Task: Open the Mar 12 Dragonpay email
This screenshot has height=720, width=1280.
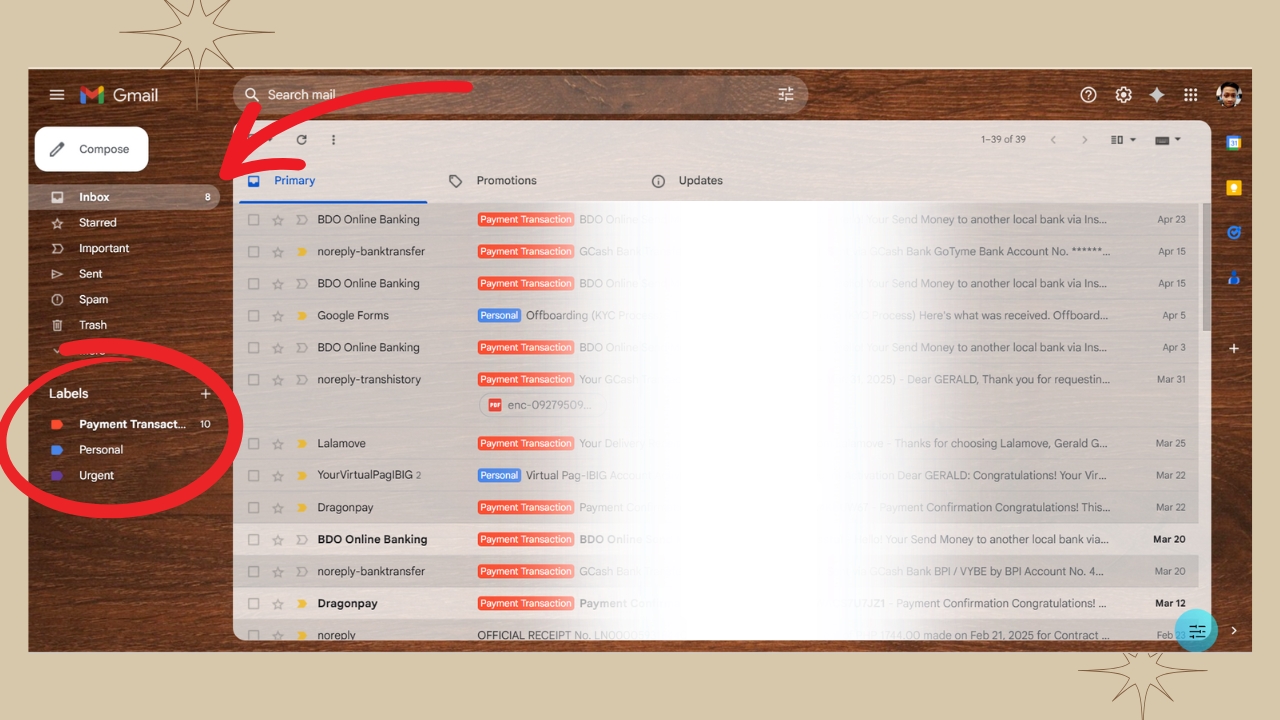Action: click(717, 603)
